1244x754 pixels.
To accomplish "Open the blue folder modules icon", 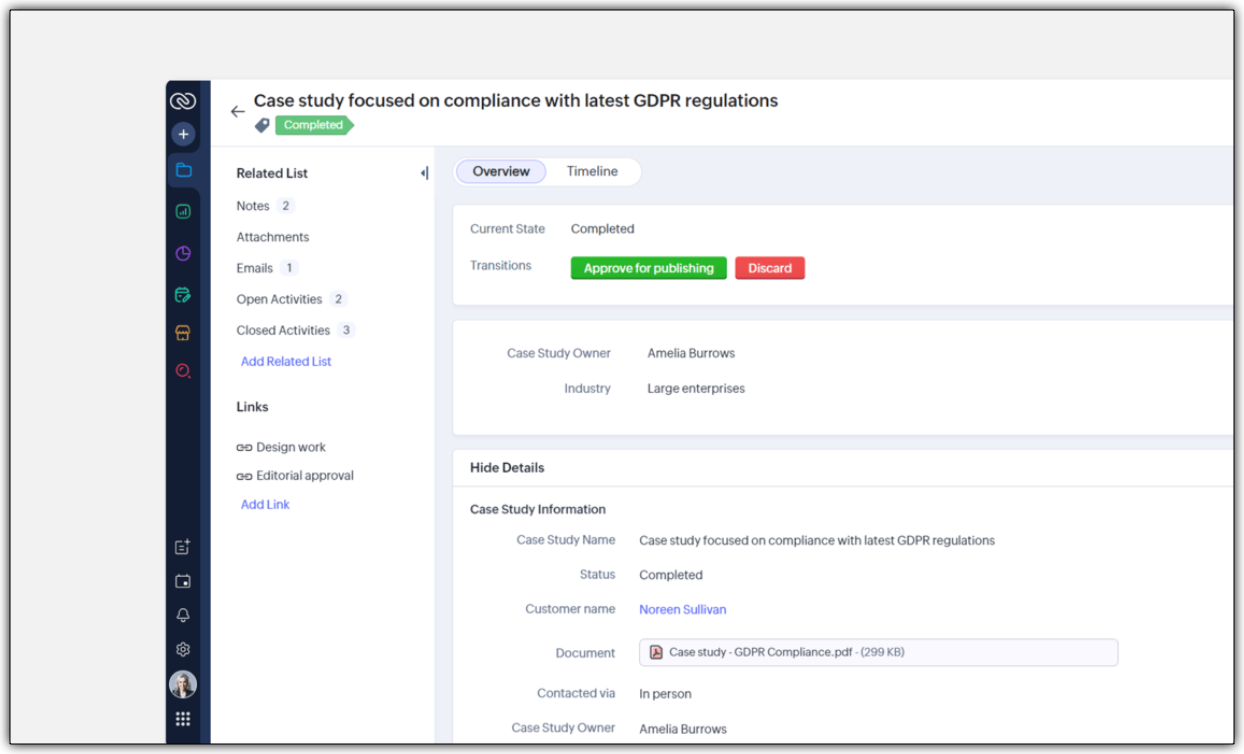I will (183, 170).
